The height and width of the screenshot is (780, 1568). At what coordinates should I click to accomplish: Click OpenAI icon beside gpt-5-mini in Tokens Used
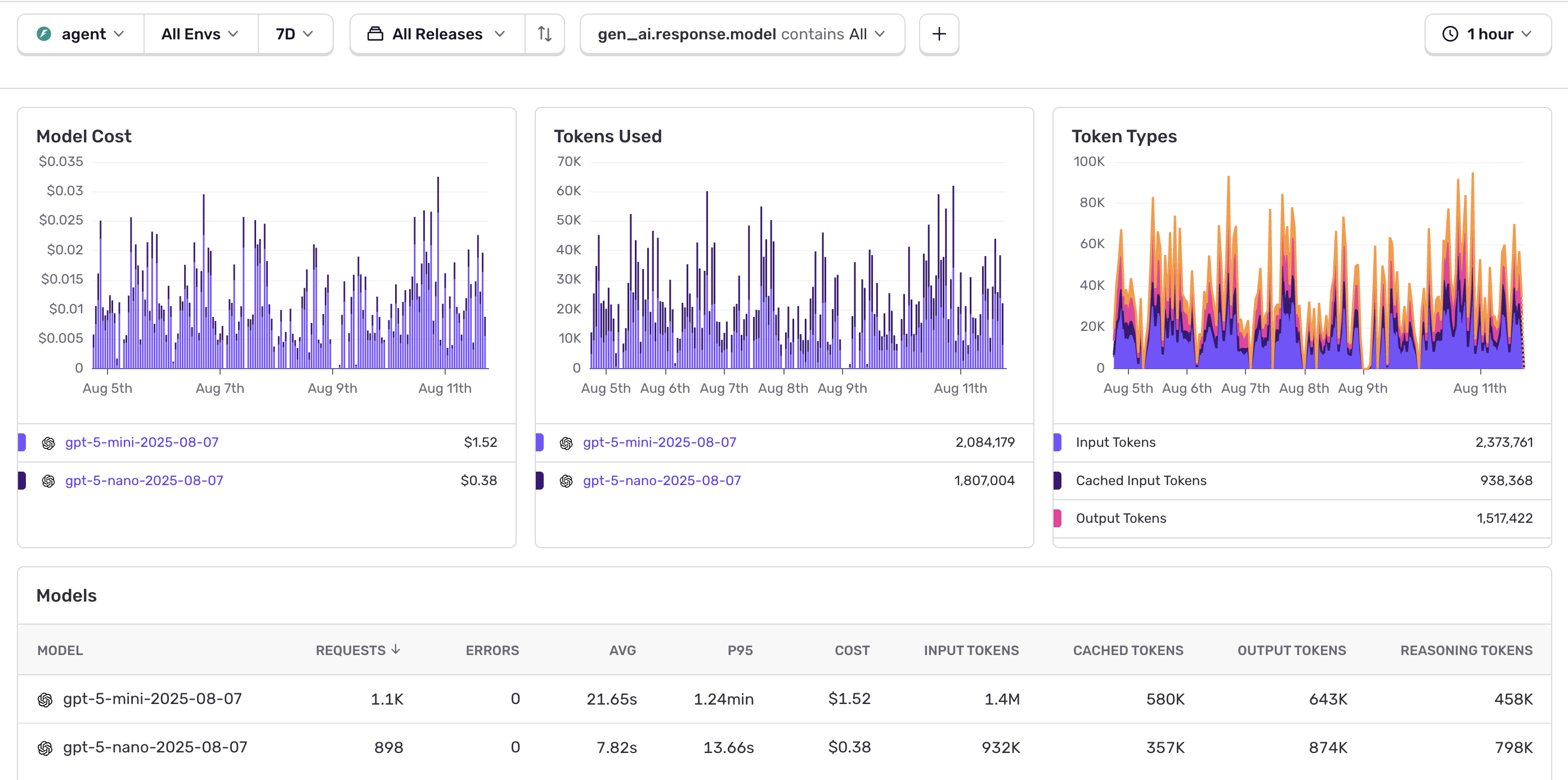click(566, 443)
